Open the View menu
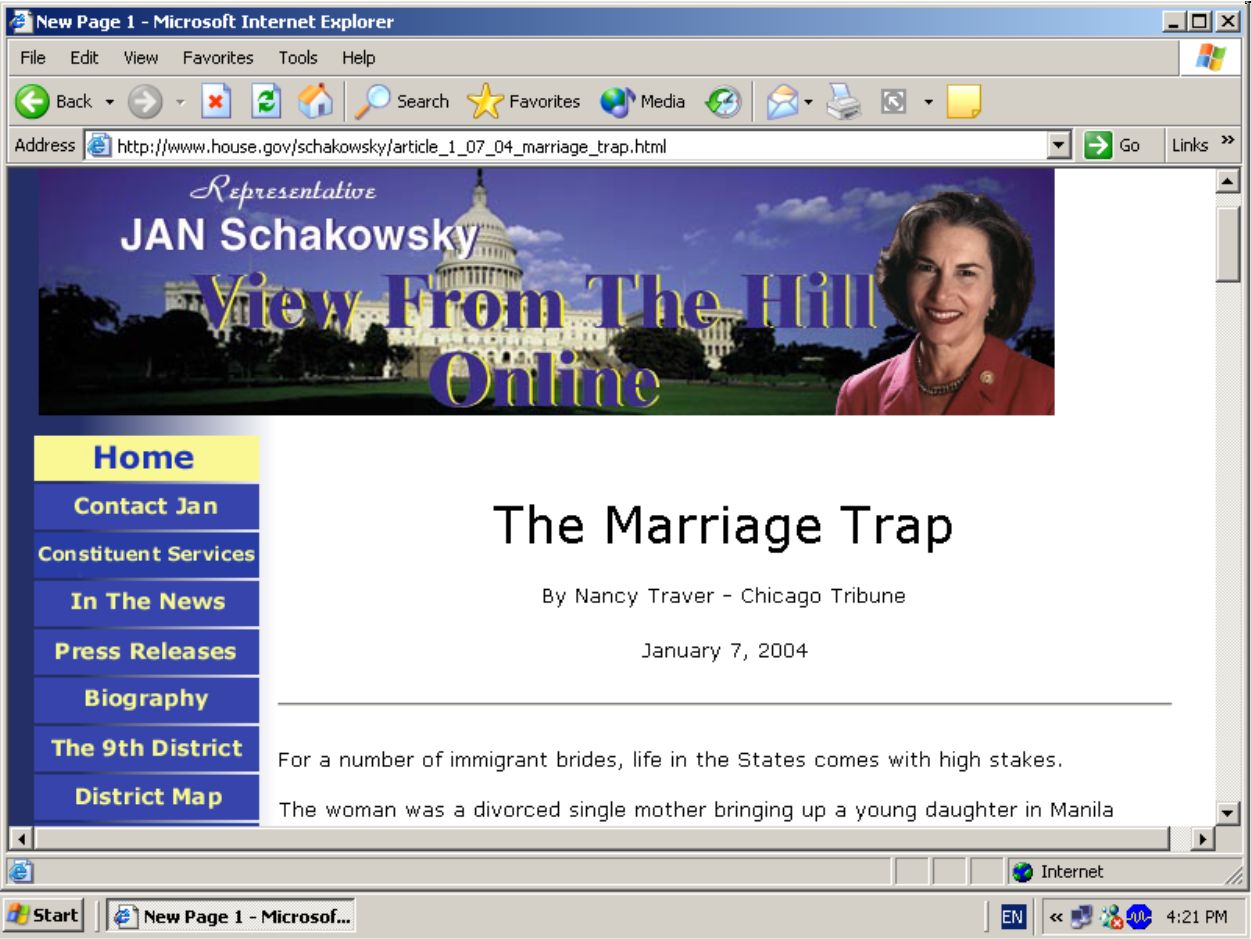 point(141,58)
